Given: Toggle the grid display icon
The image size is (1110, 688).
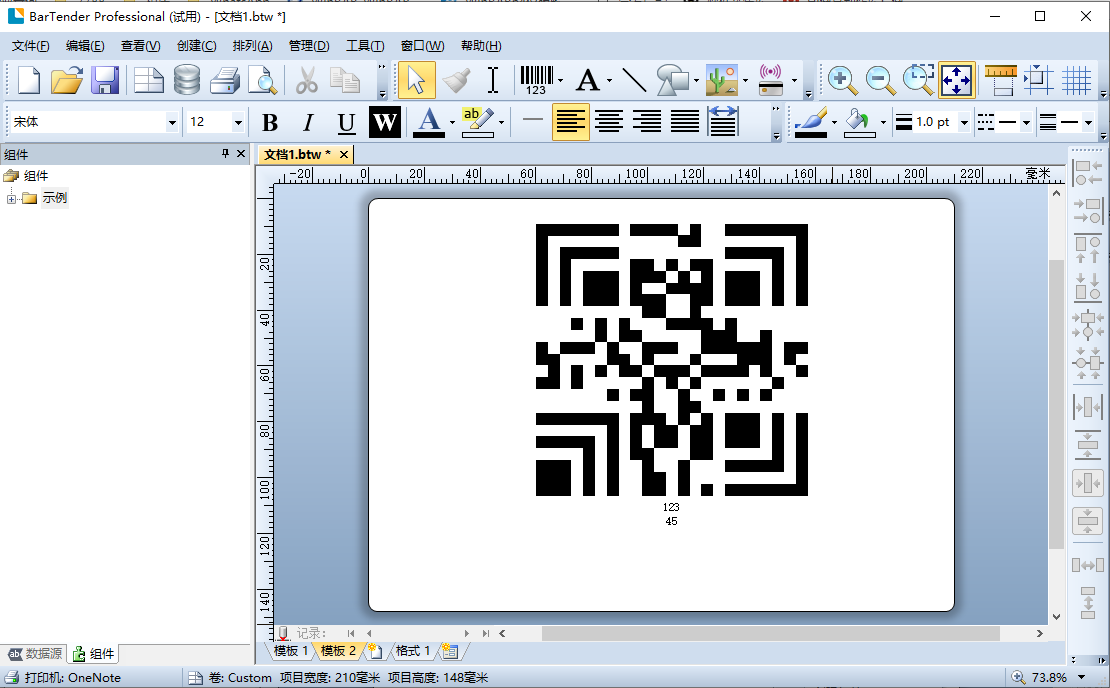Looking at the screenshot, I should point(1076,79).
